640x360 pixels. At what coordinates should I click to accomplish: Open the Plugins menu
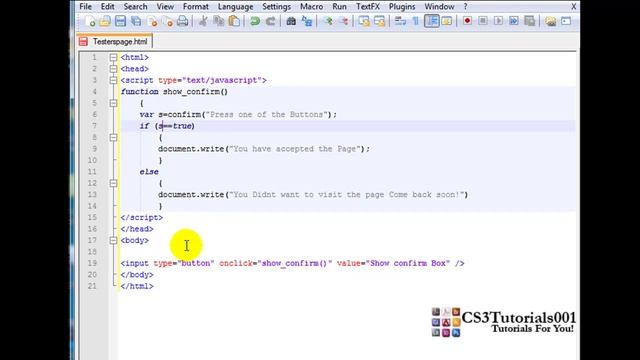pos(402,7)
